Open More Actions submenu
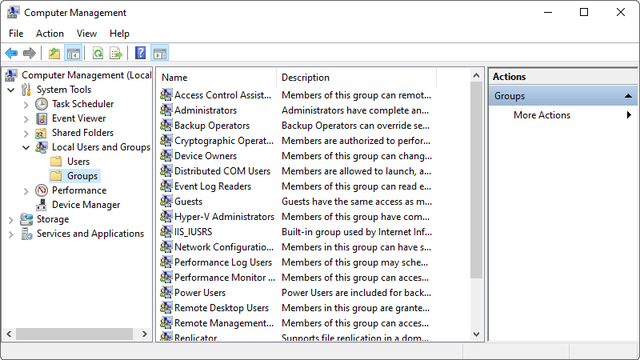640x360 pixels. click(542, 115)
